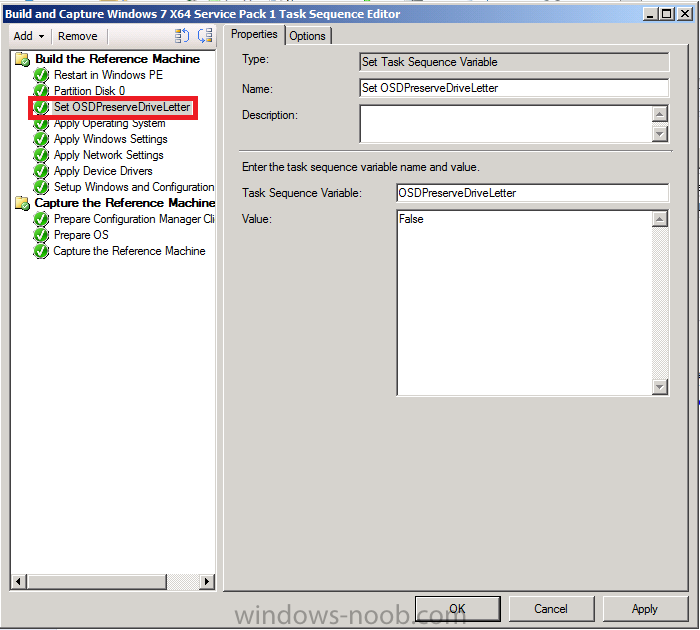Click the check icon for Setup Windows and Configuration

point(41,187)
